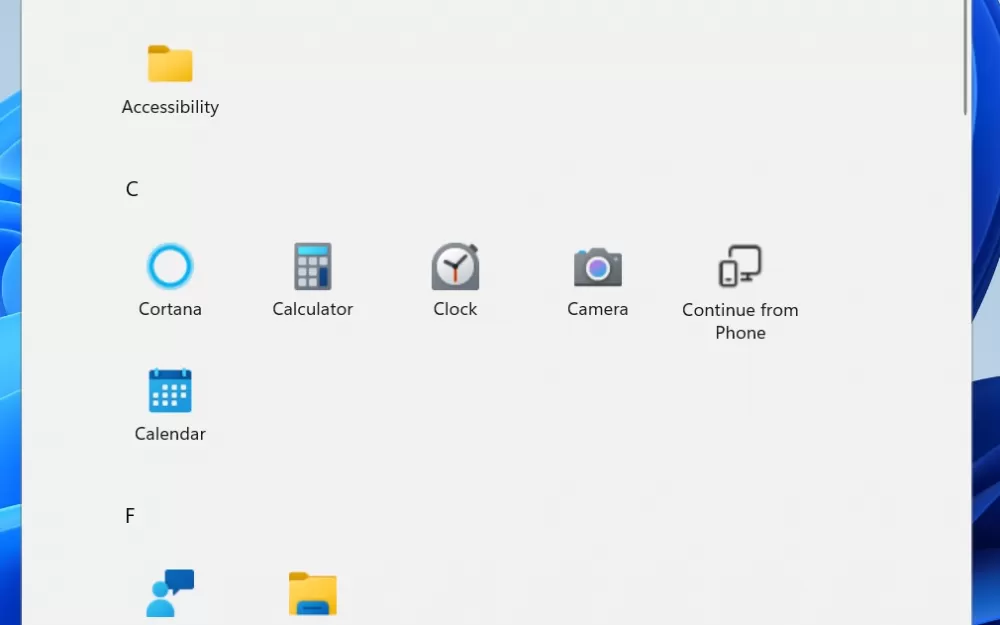Select the Camera text label

coord(597,309)
